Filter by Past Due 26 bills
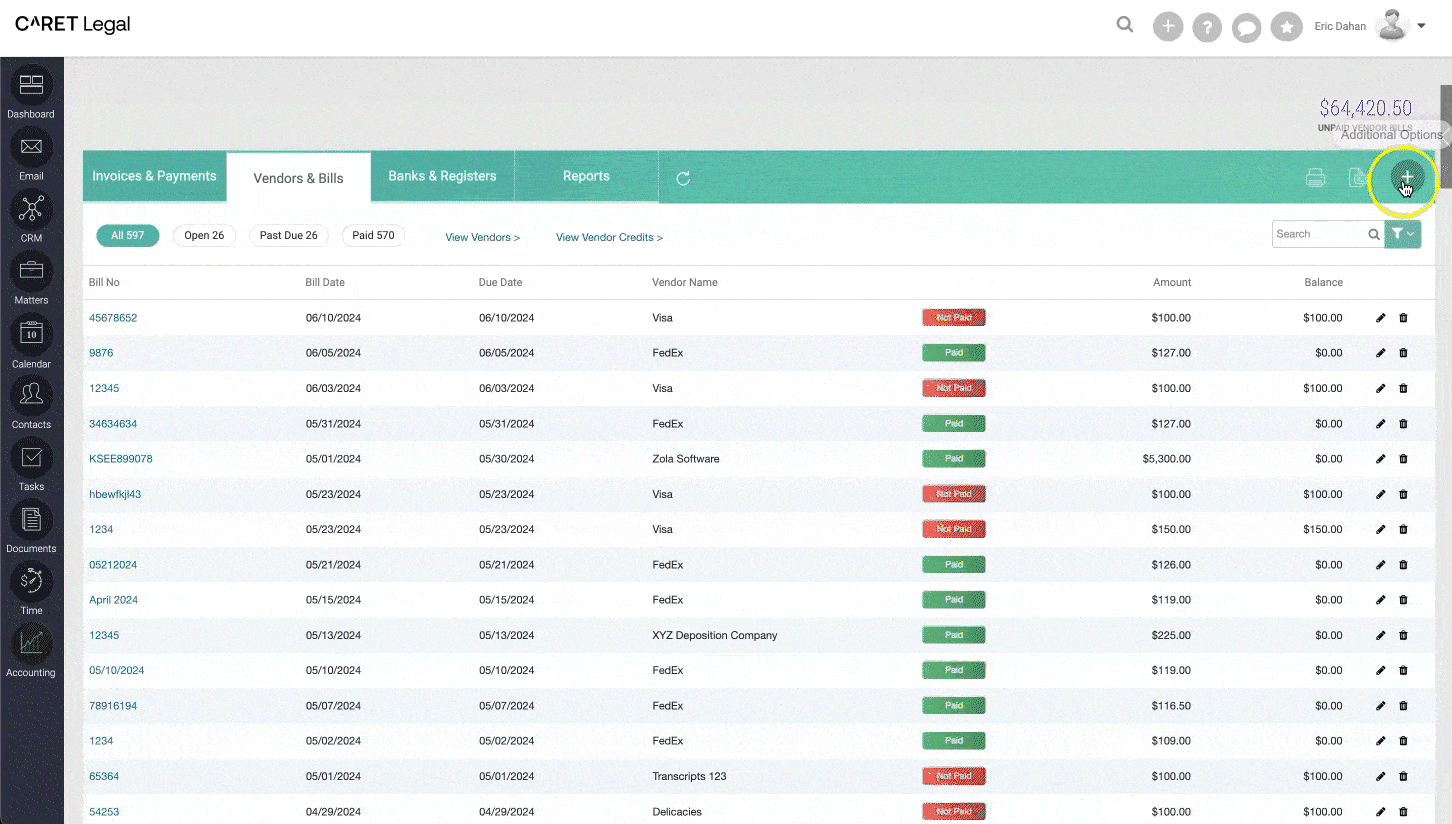The width and height of the screenshot is (1452, 824). [x=288, y=236]
